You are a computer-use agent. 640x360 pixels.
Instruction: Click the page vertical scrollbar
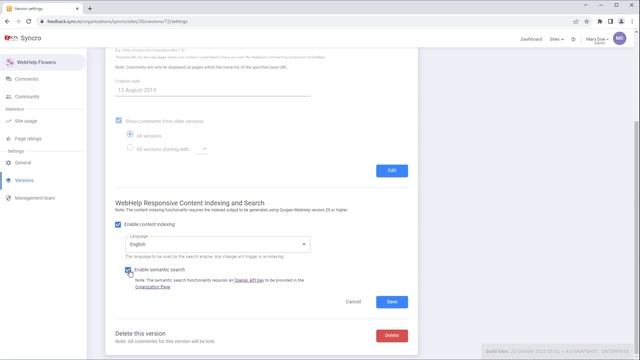click(x=637, y=237)
